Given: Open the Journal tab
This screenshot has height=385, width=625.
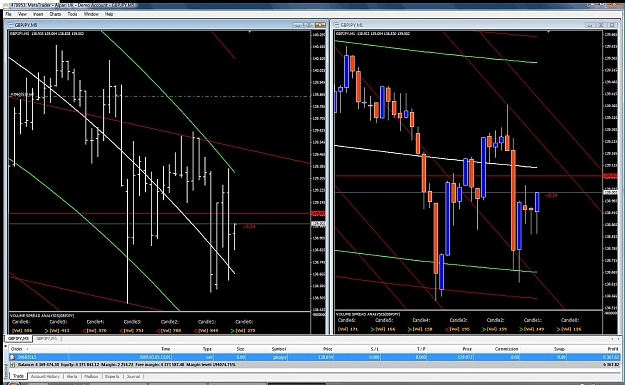Looking at the screenshot, I should [133, 376].
